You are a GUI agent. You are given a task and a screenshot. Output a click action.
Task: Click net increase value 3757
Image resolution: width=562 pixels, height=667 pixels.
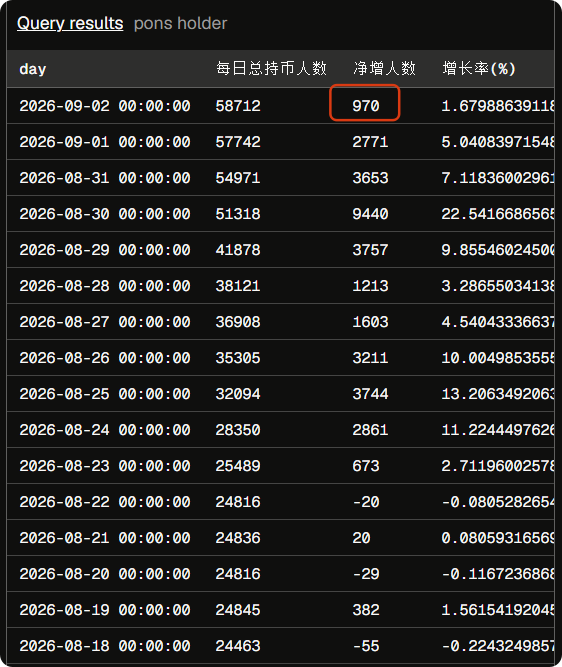coord(370,250)
